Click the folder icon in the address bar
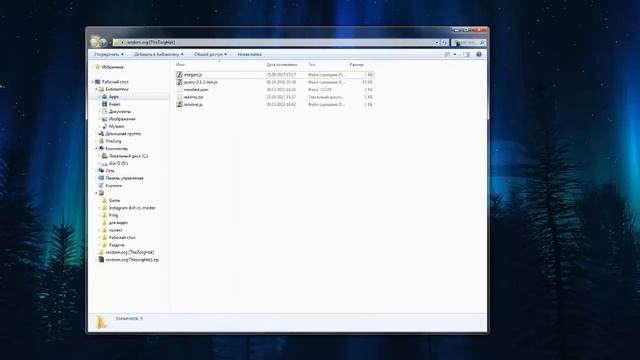The width and height of the screenshot is (640, 360). [x=117, y=42]
